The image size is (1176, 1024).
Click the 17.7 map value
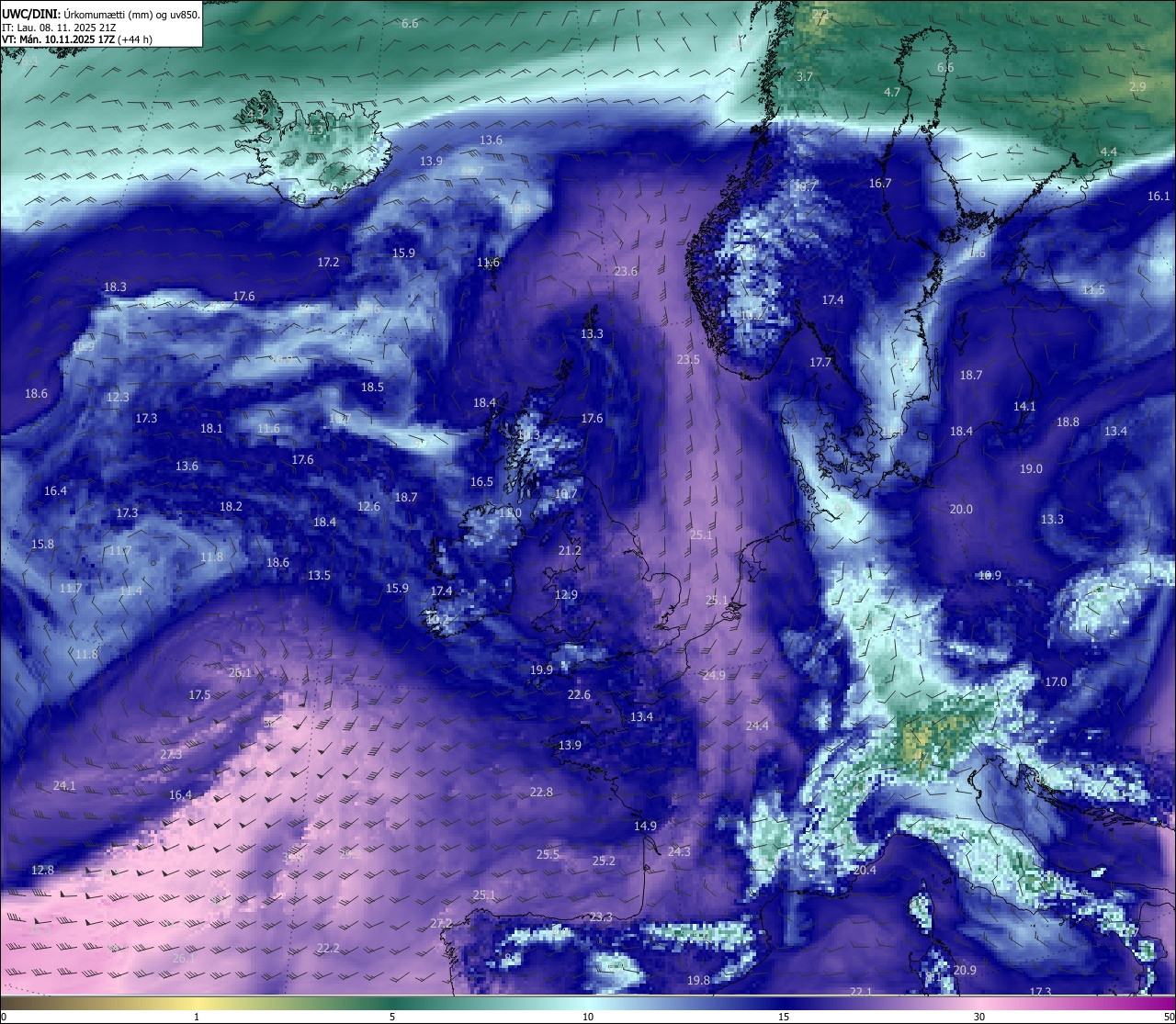[820, 362]
